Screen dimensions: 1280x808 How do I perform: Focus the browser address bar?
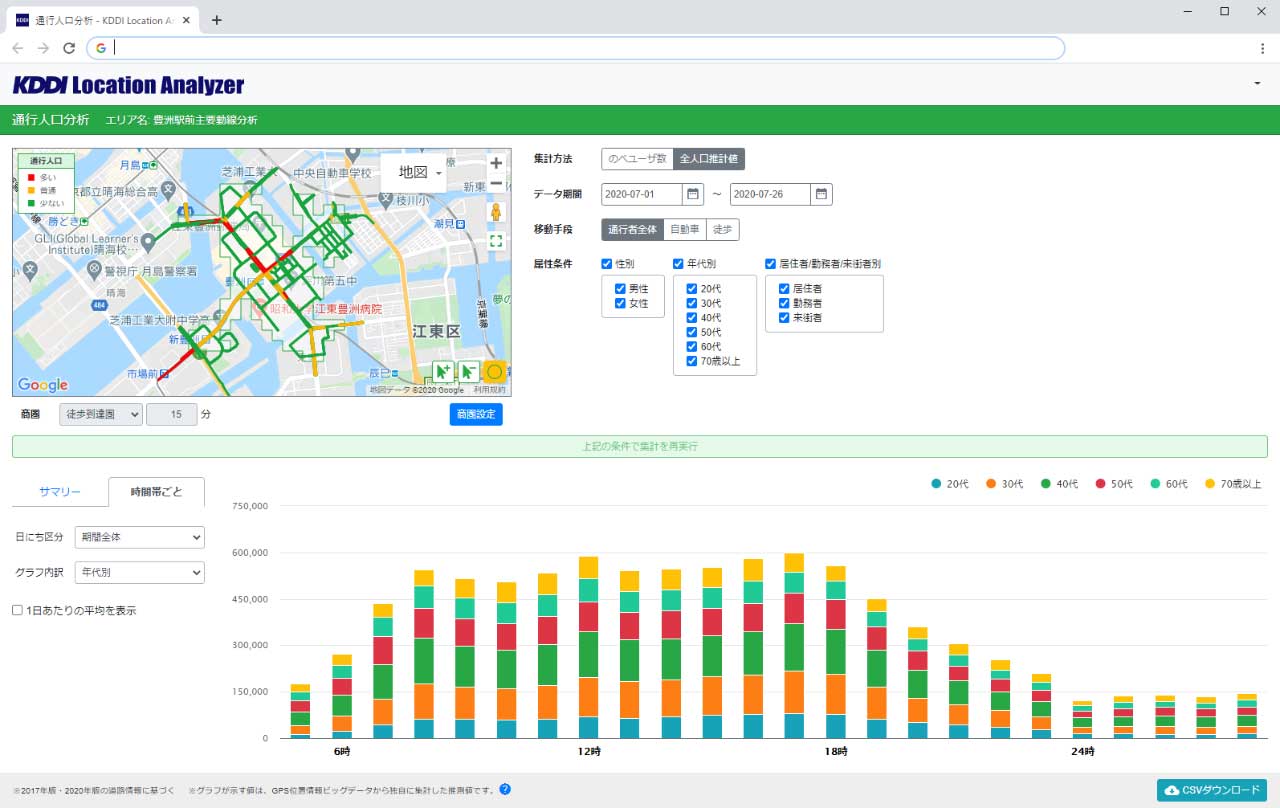[575, 48]
